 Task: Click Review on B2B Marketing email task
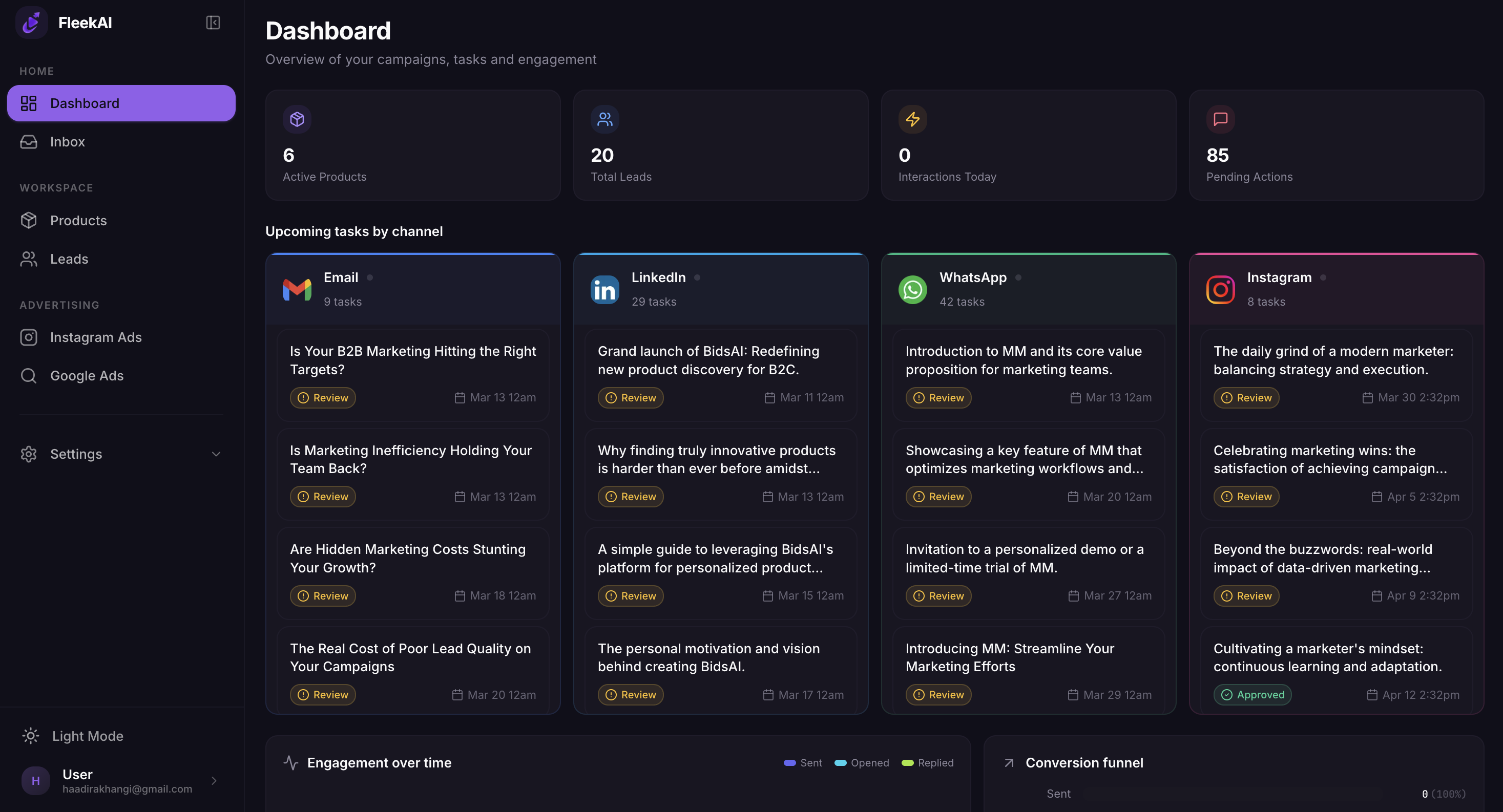click(x=323, y=398)
